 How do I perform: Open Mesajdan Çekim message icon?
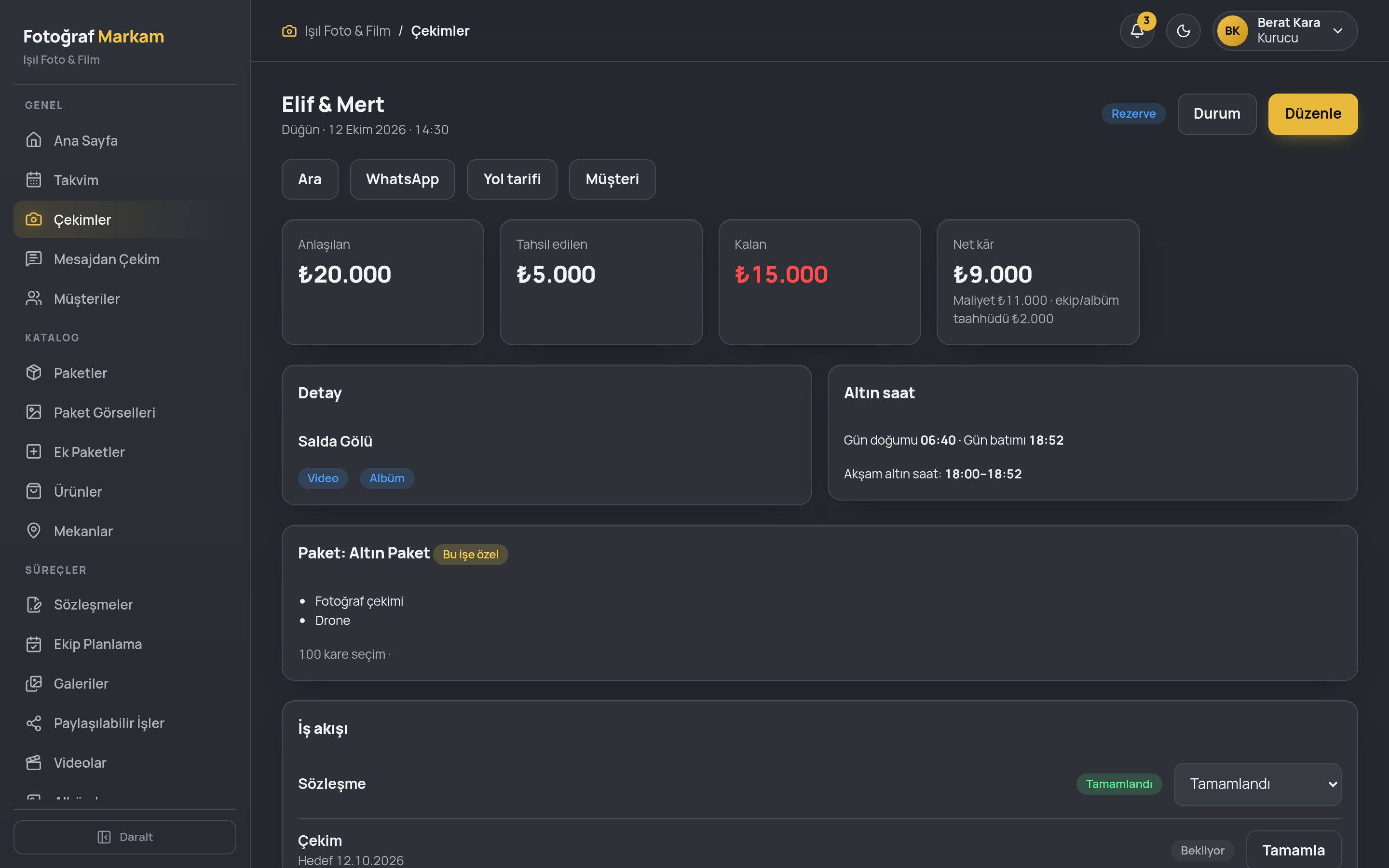pos(34,259)
